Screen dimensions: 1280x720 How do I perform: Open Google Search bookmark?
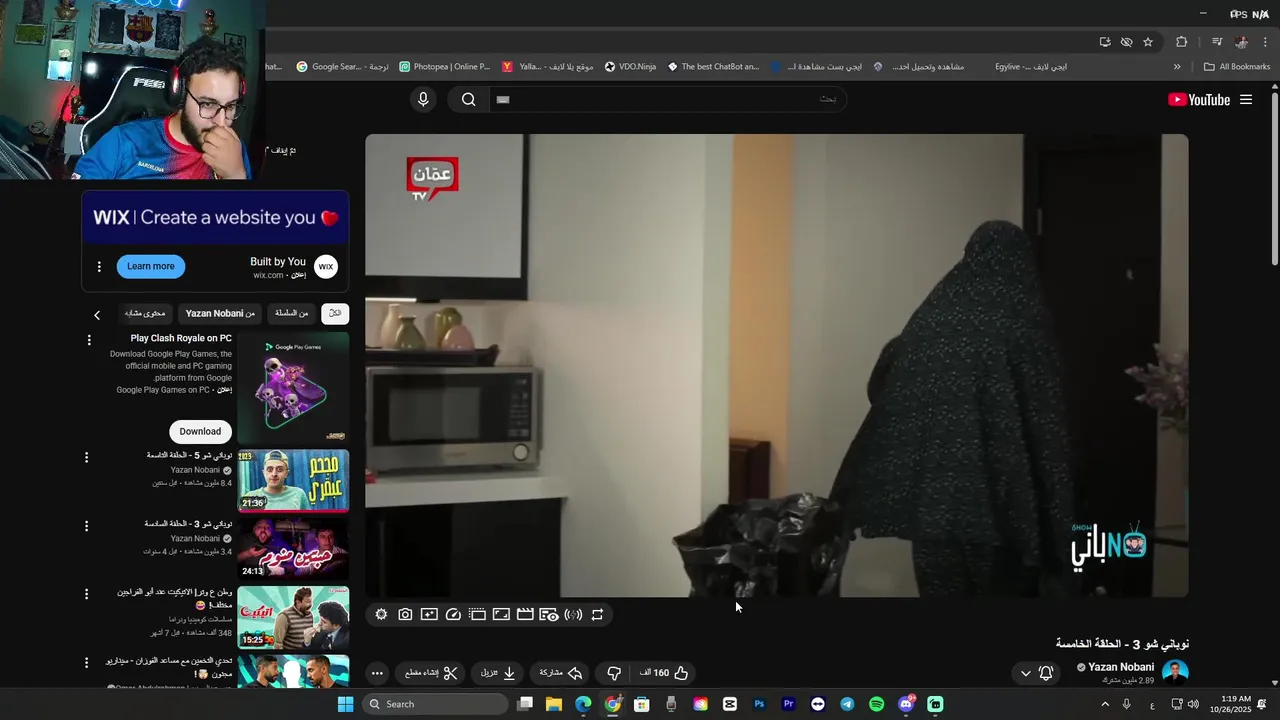coord(342,67)
